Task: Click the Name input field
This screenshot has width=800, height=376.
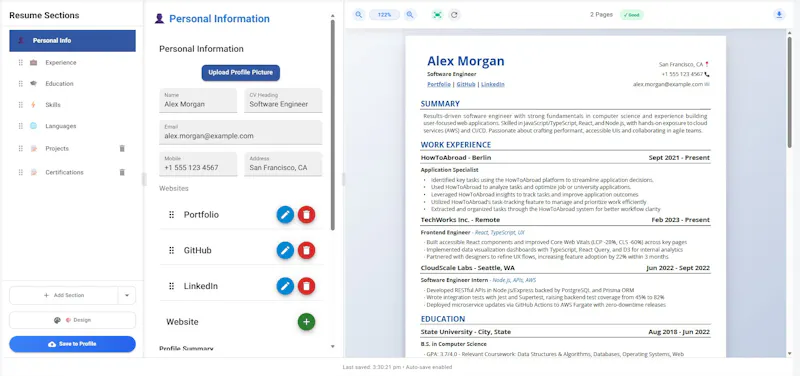Action: (198, 101)
